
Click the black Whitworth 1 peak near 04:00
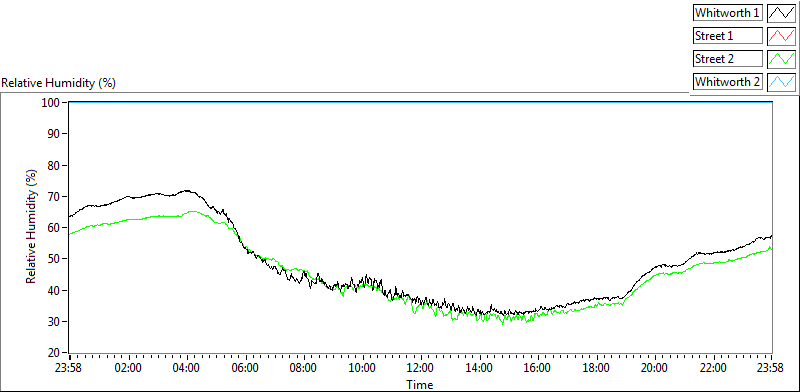[187, 191]
